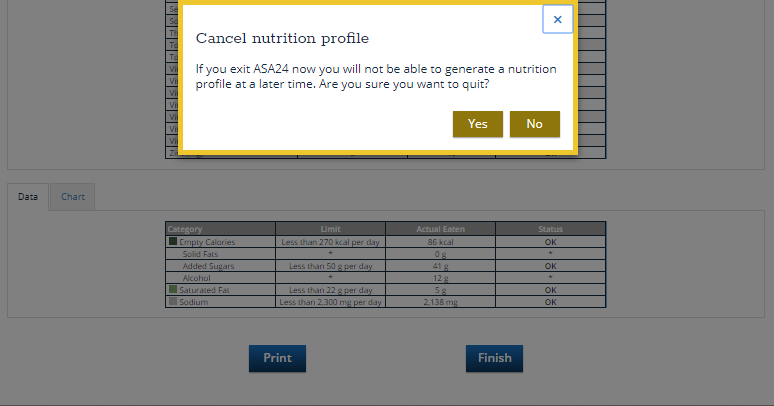Click the Limit column header
The height and width of the screenshot is (406, 774).
pos(331,229)
